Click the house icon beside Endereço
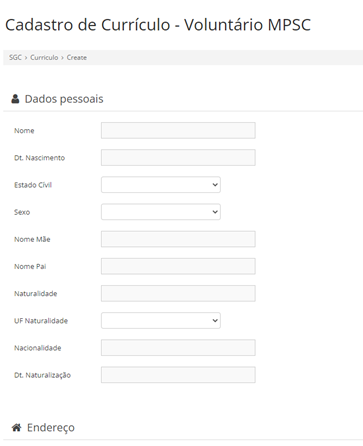363x446 pixels. point(16,427)
